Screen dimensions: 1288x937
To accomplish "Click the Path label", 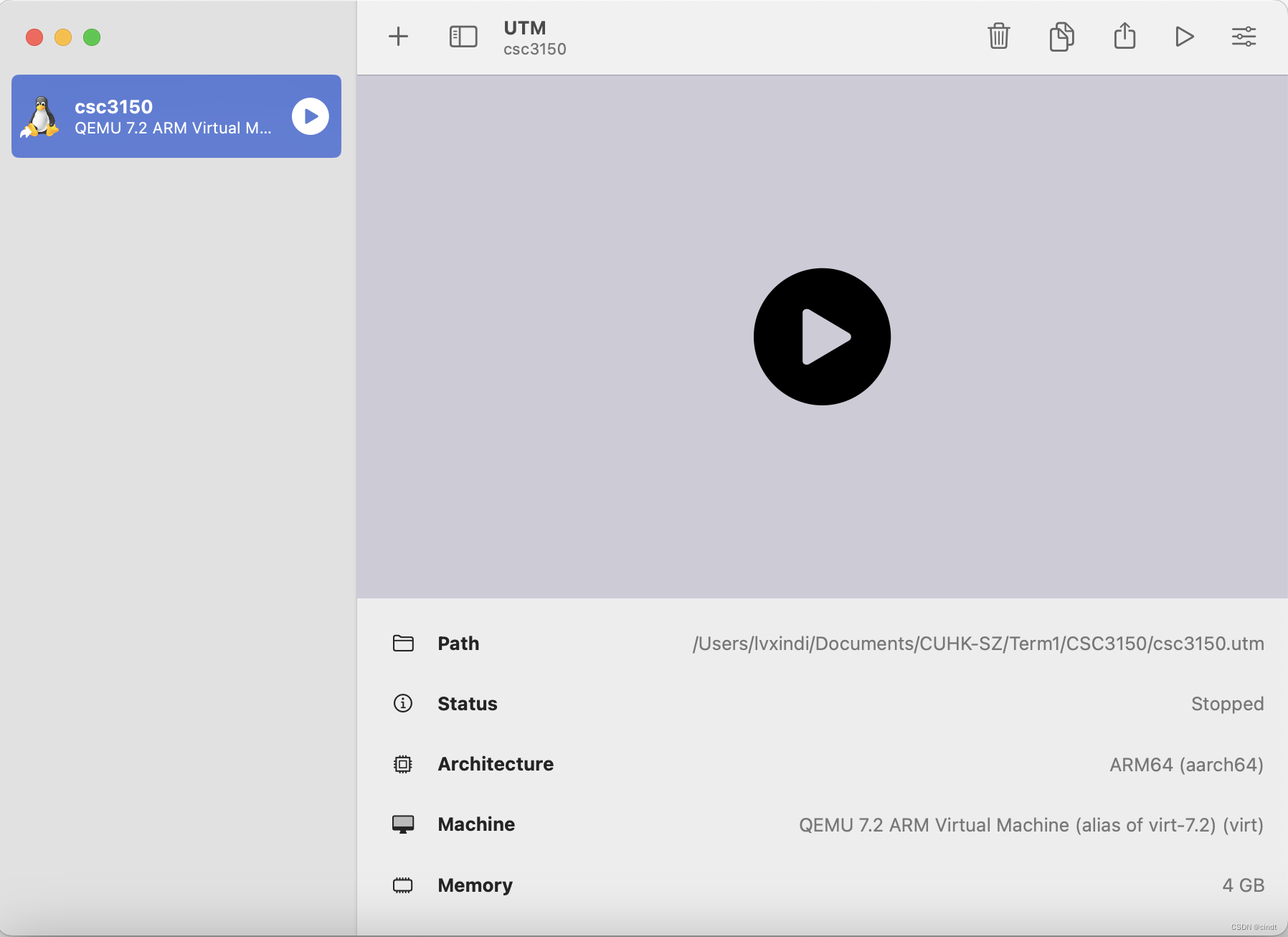I will coord(458,644).
